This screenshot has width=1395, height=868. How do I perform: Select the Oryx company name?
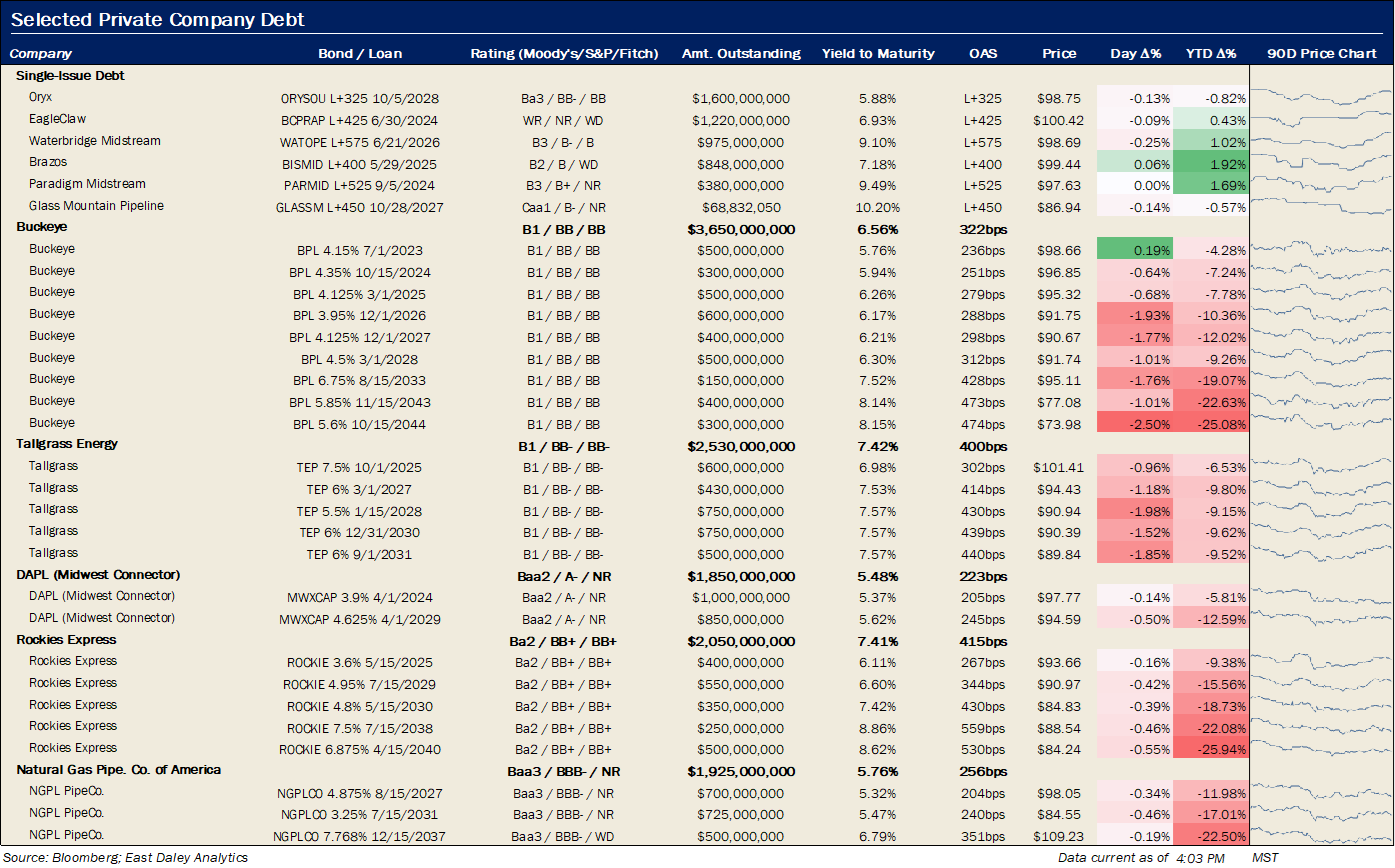click(x=40, y=98)
